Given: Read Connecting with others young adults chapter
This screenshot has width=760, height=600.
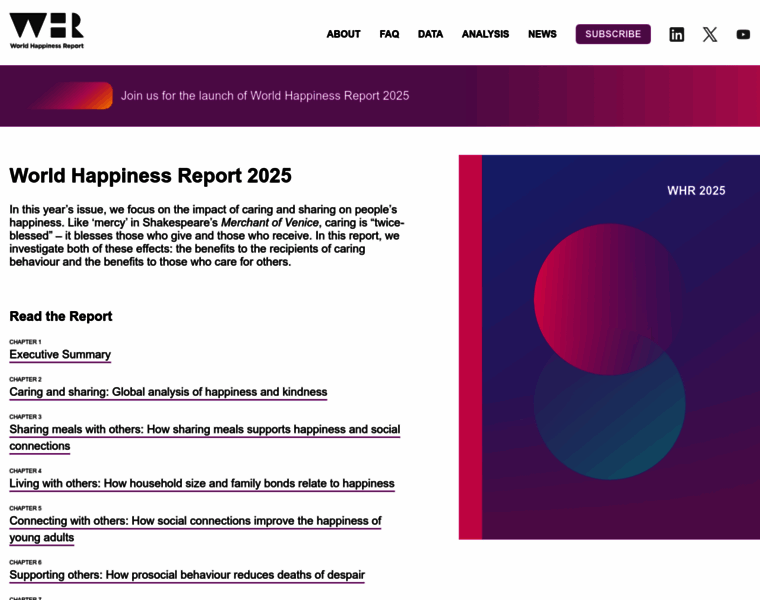Looking at the screenshot, I should [195, 529].
